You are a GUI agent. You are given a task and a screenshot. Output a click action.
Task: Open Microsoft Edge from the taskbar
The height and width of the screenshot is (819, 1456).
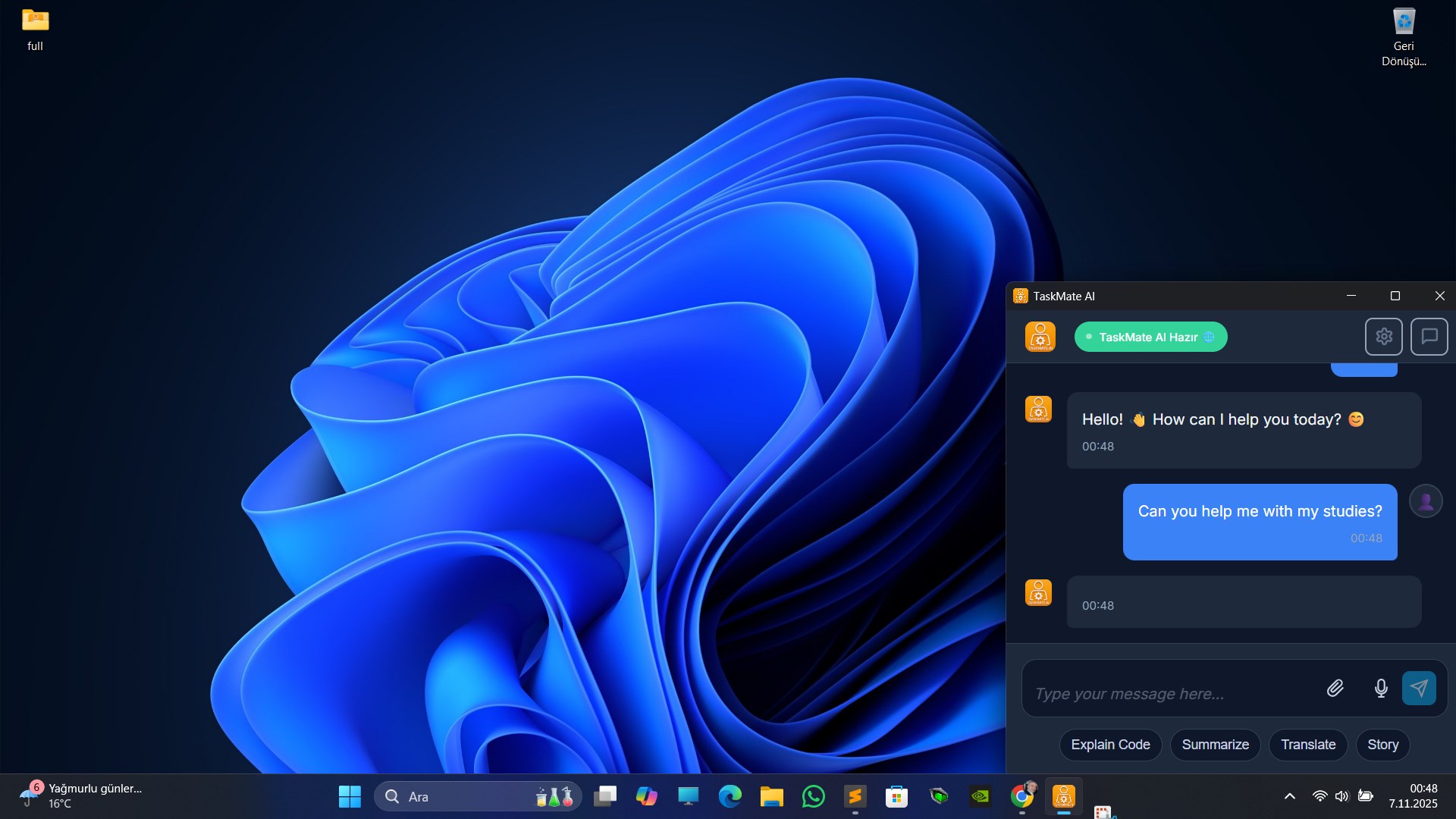pos(730,796)
